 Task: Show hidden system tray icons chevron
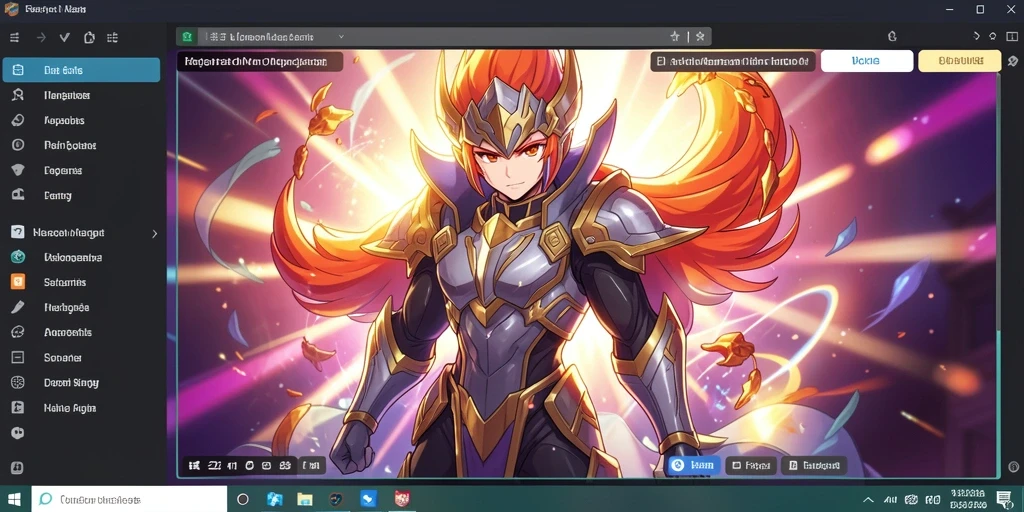click(x=868, y=500)
